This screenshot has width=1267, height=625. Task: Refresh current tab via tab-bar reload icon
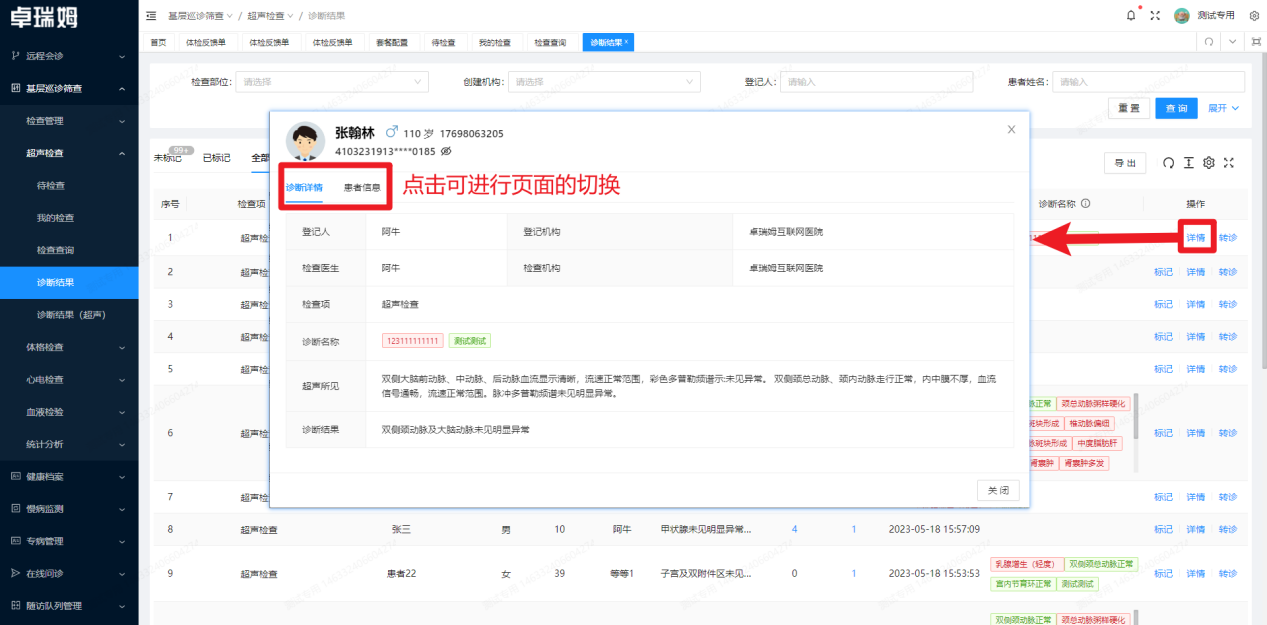point(1208,42)
